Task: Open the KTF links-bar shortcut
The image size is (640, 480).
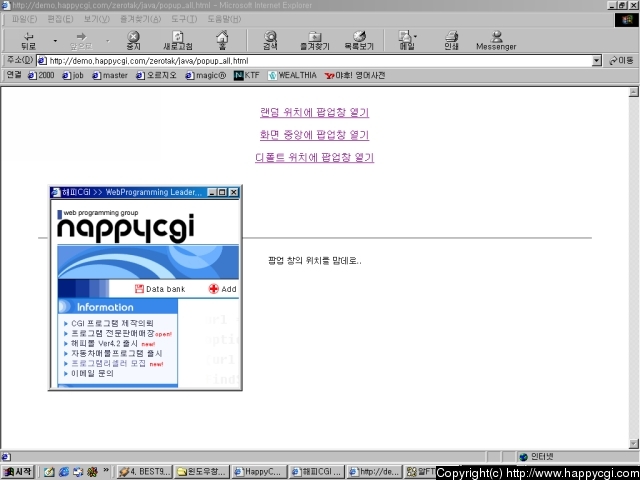Action: [x=247, y=75]
